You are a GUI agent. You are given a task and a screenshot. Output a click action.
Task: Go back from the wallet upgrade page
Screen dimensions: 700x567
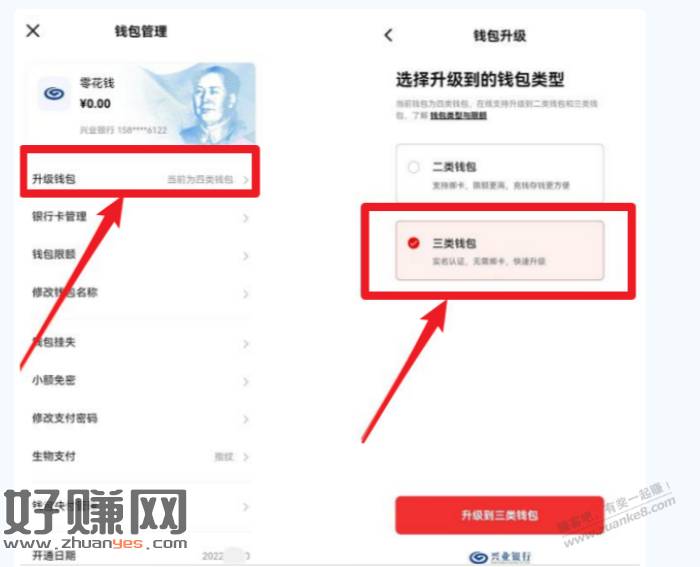point(388,35)
